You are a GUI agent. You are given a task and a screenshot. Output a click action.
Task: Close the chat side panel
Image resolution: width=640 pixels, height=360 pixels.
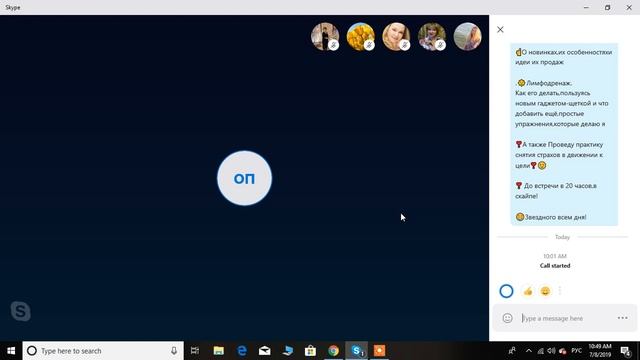[x=500, y=30]
